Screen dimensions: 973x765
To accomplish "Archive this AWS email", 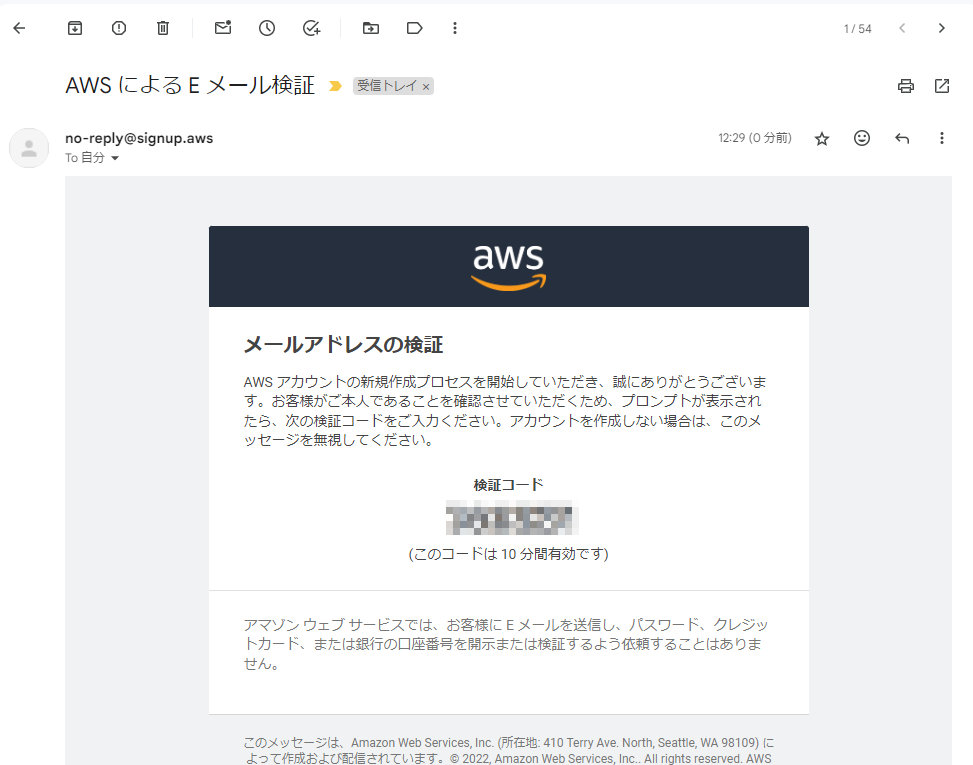I will pyautogui.click(x=75, y=28).
